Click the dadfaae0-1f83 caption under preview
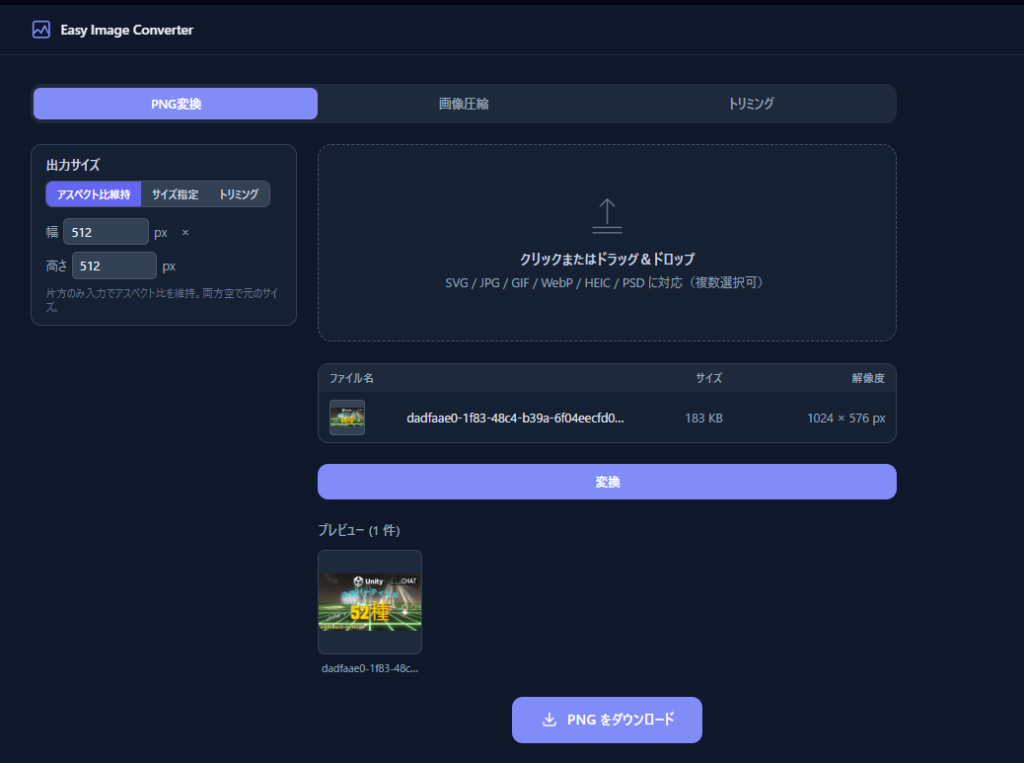This screenshot has width=1024, height=763. [369, 668]
